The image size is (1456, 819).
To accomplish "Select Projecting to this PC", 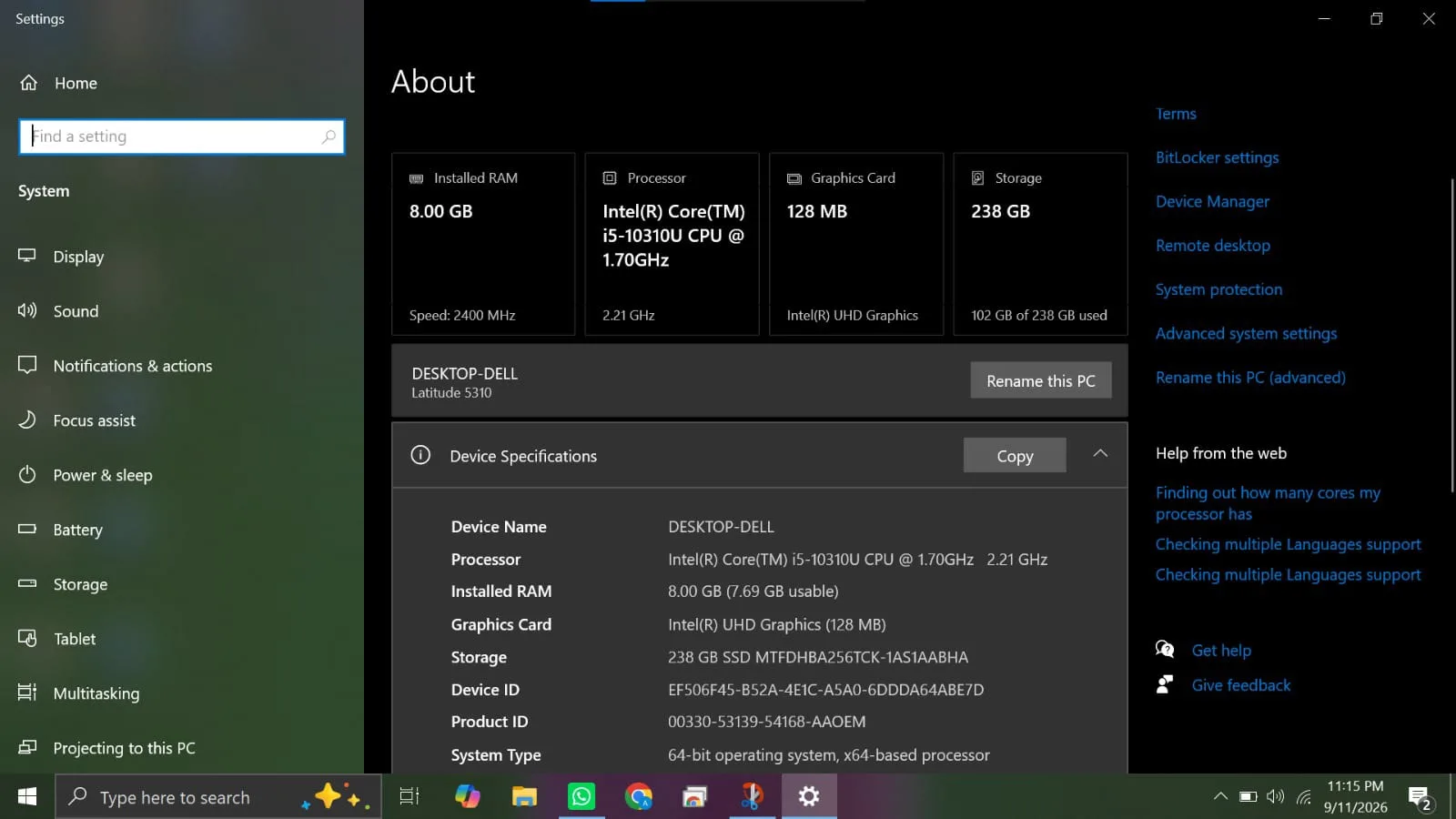I will point(124,748).
